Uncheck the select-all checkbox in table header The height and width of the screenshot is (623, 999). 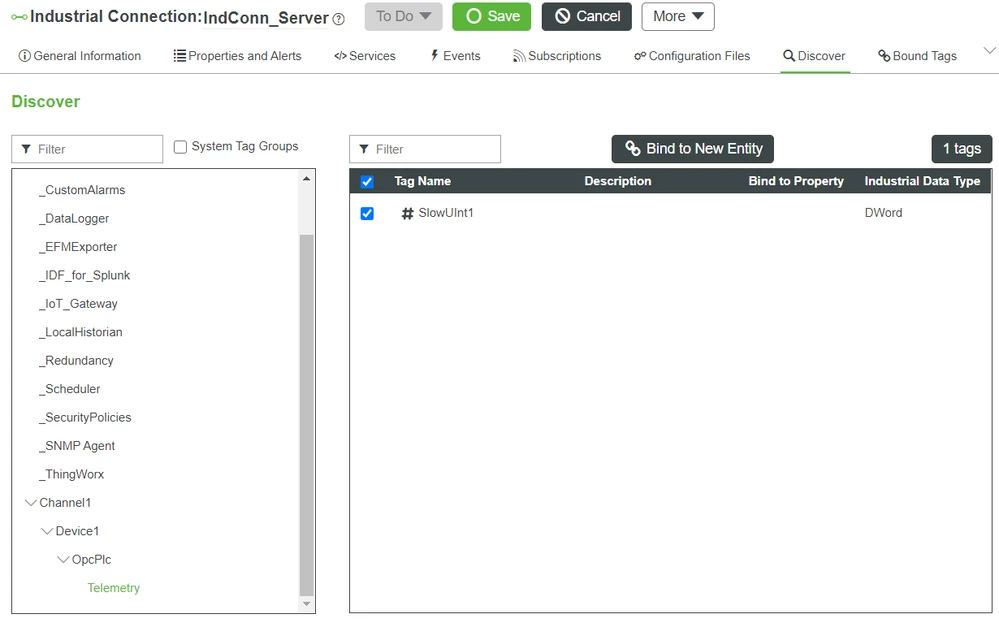click(x=367, y=182)
